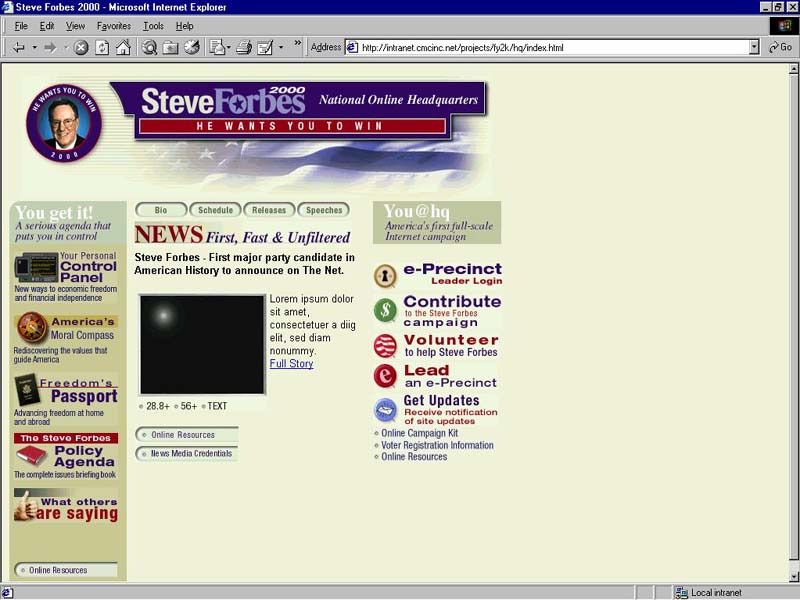Click the Go arrow button
This screenshot has width=800, height=600.
(780, 47)
